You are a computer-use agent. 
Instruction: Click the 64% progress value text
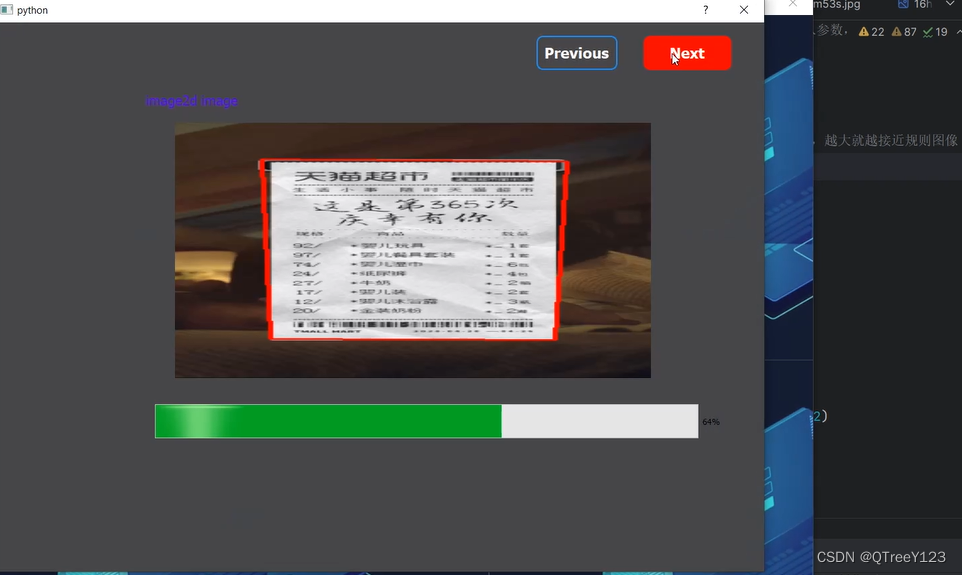[x=711, y=422]
